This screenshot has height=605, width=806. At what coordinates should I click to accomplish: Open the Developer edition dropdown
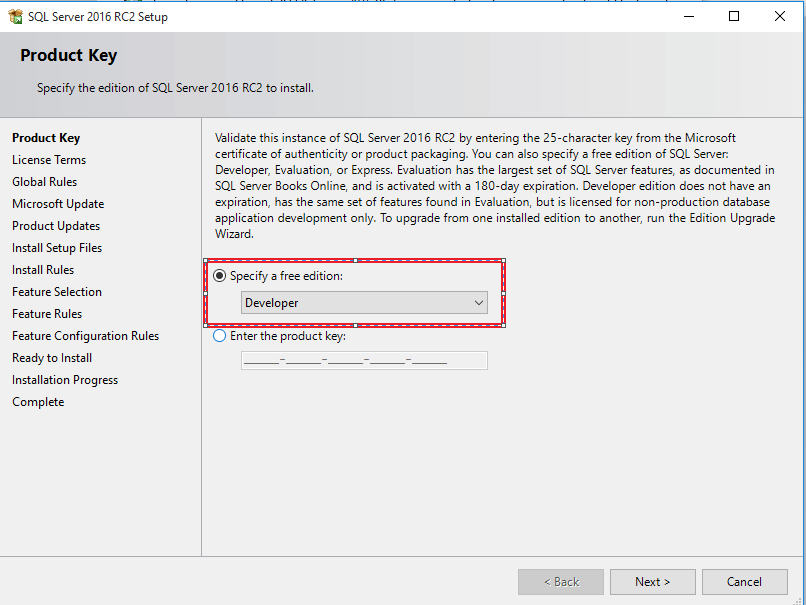364,303
